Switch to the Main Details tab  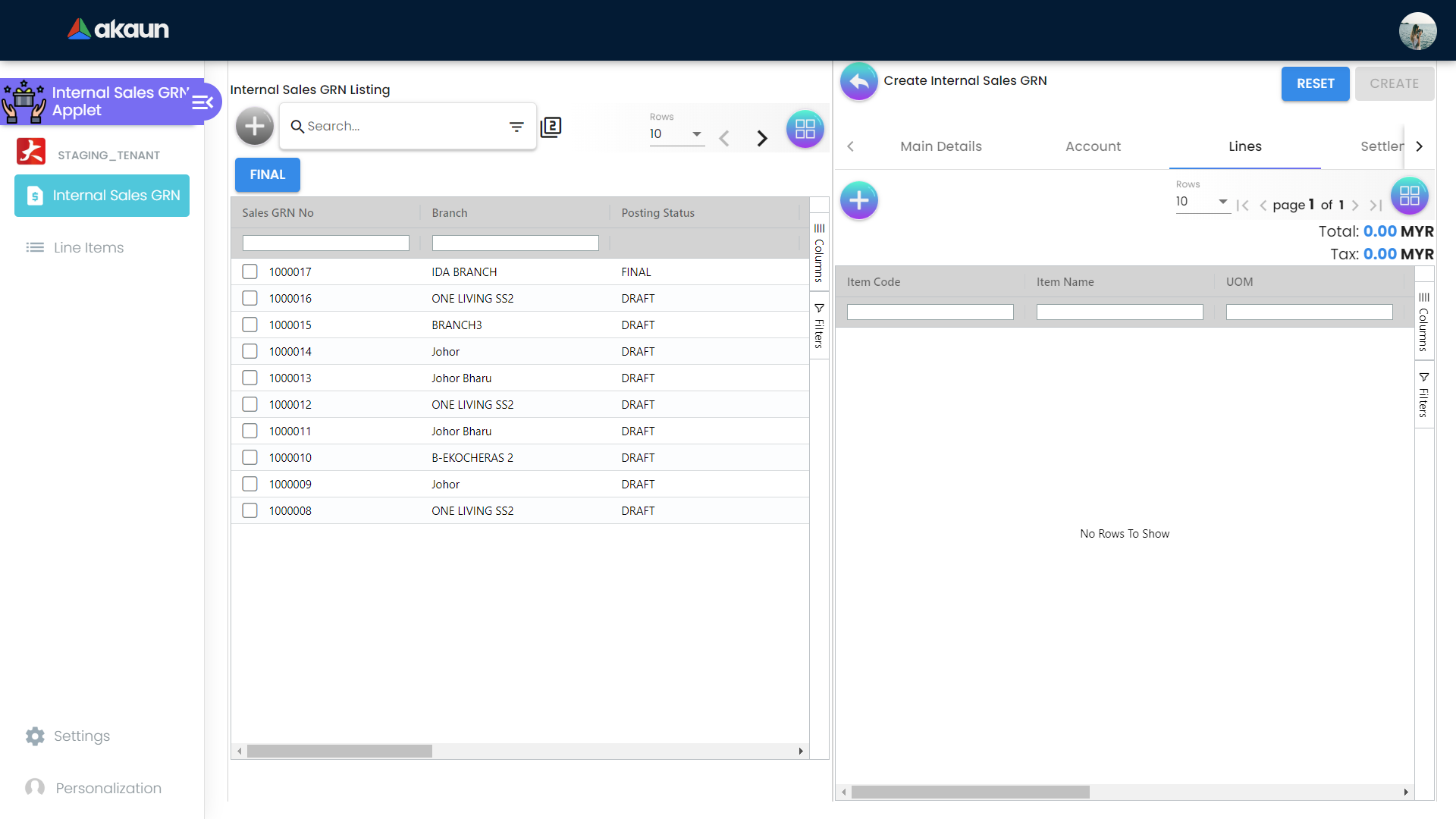coord(940,146)
